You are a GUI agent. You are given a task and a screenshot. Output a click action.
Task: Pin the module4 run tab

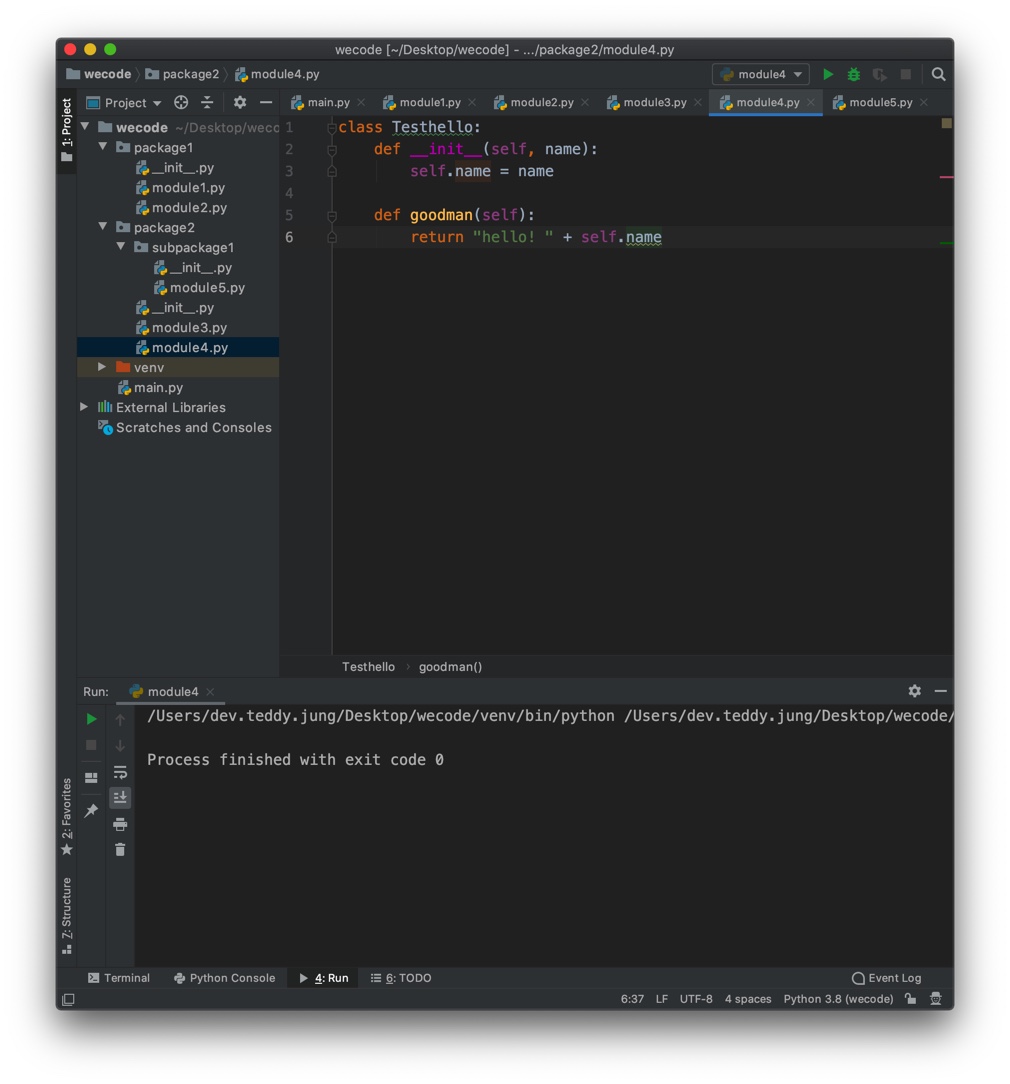(x=90, y=810)
